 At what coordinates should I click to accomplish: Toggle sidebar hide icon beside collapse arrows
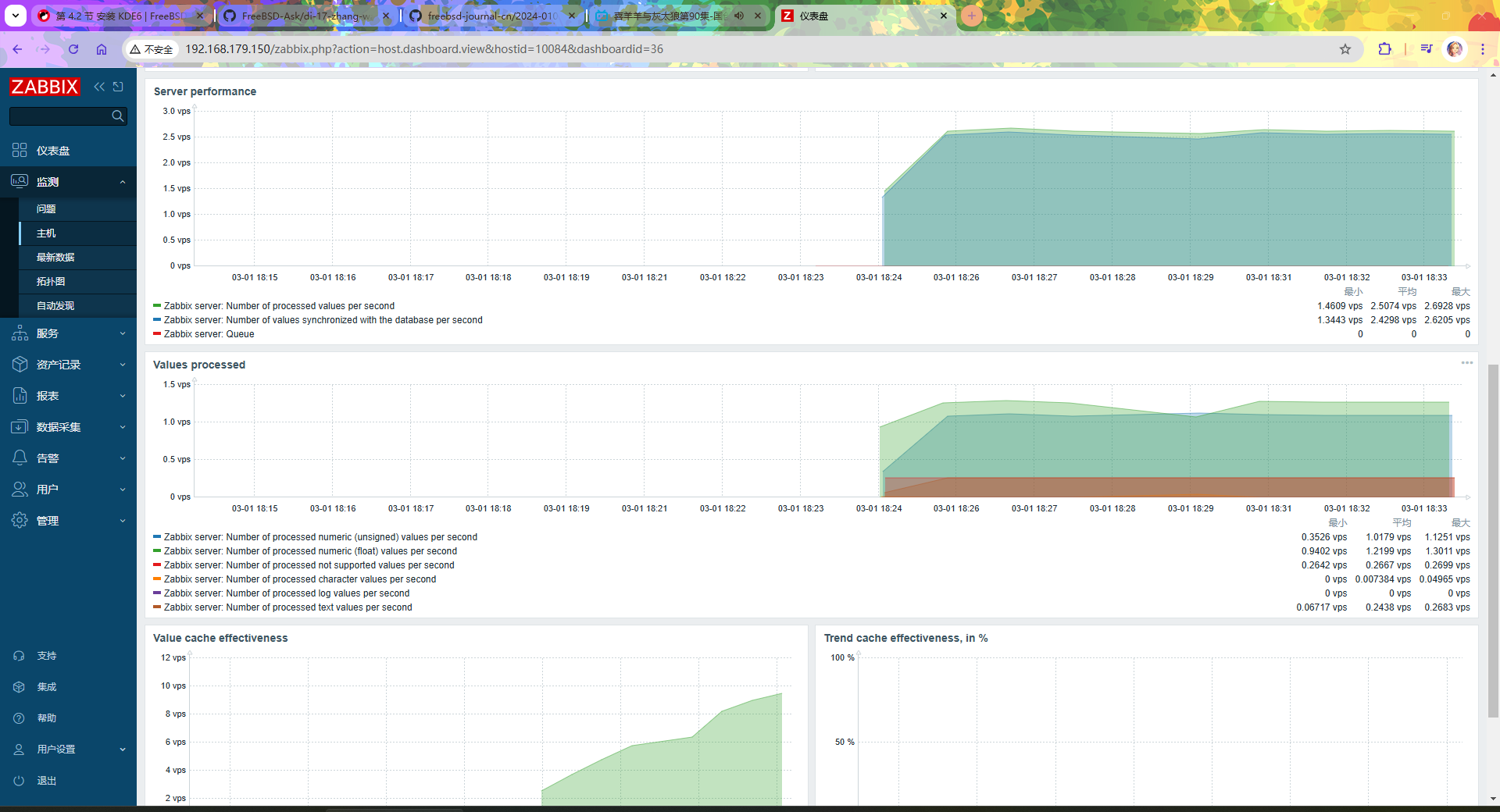tap(118, 87)
